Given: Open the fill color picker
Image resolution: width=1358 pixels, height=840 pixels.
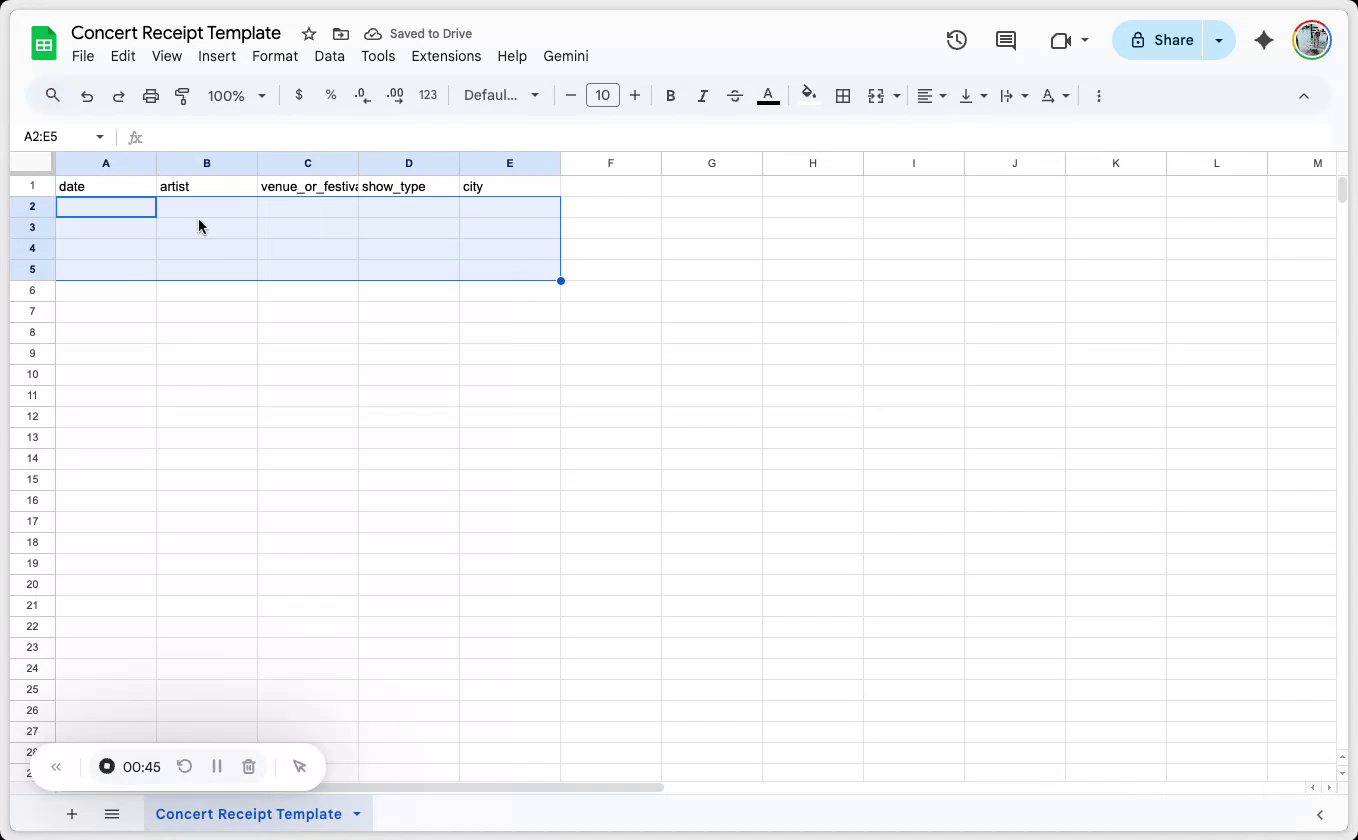Looking at the screenshot, I should [x=809, y=95].
